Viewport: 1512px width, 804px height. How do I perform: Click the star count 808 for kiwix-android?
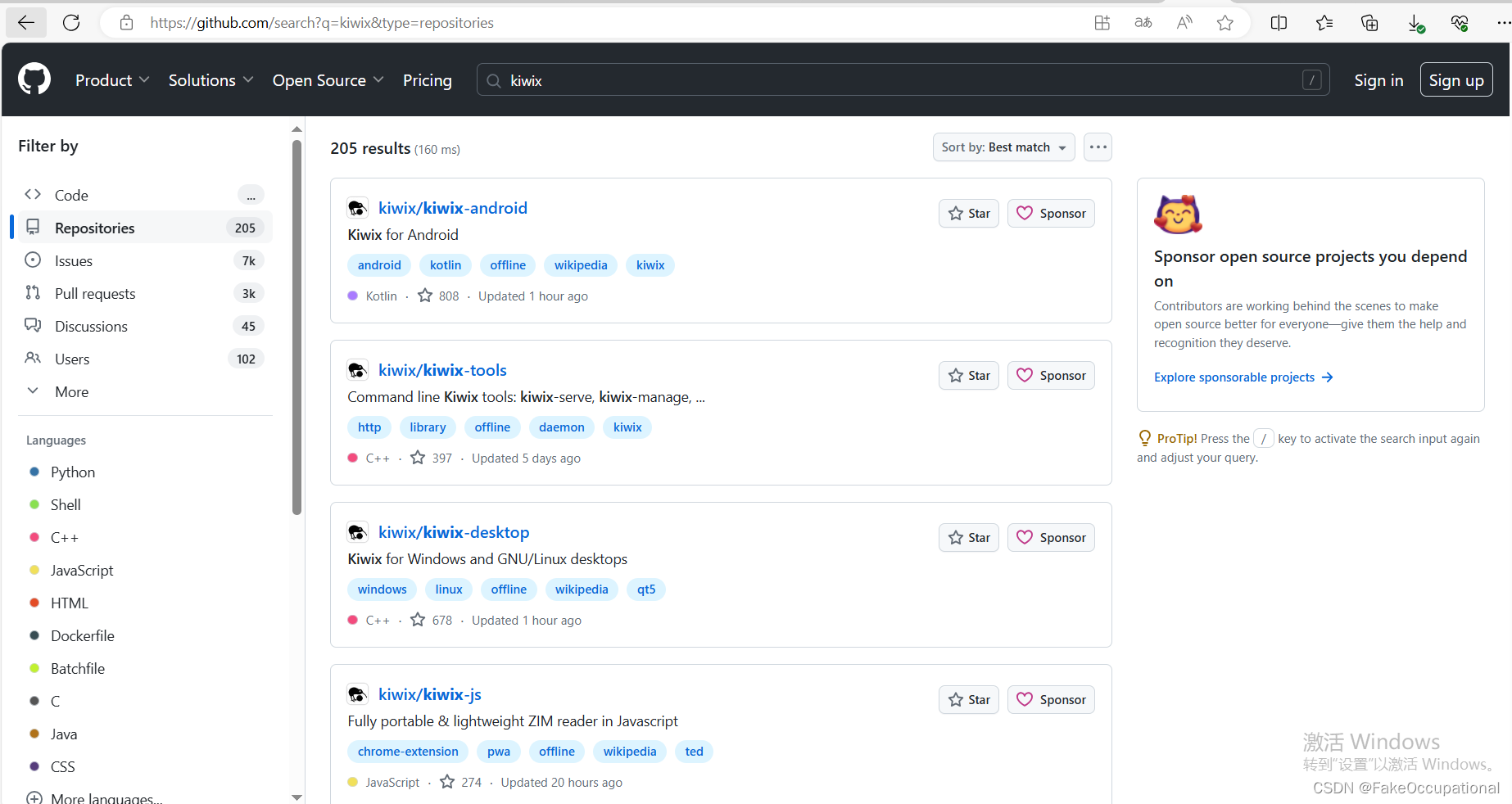coord(439,296)
